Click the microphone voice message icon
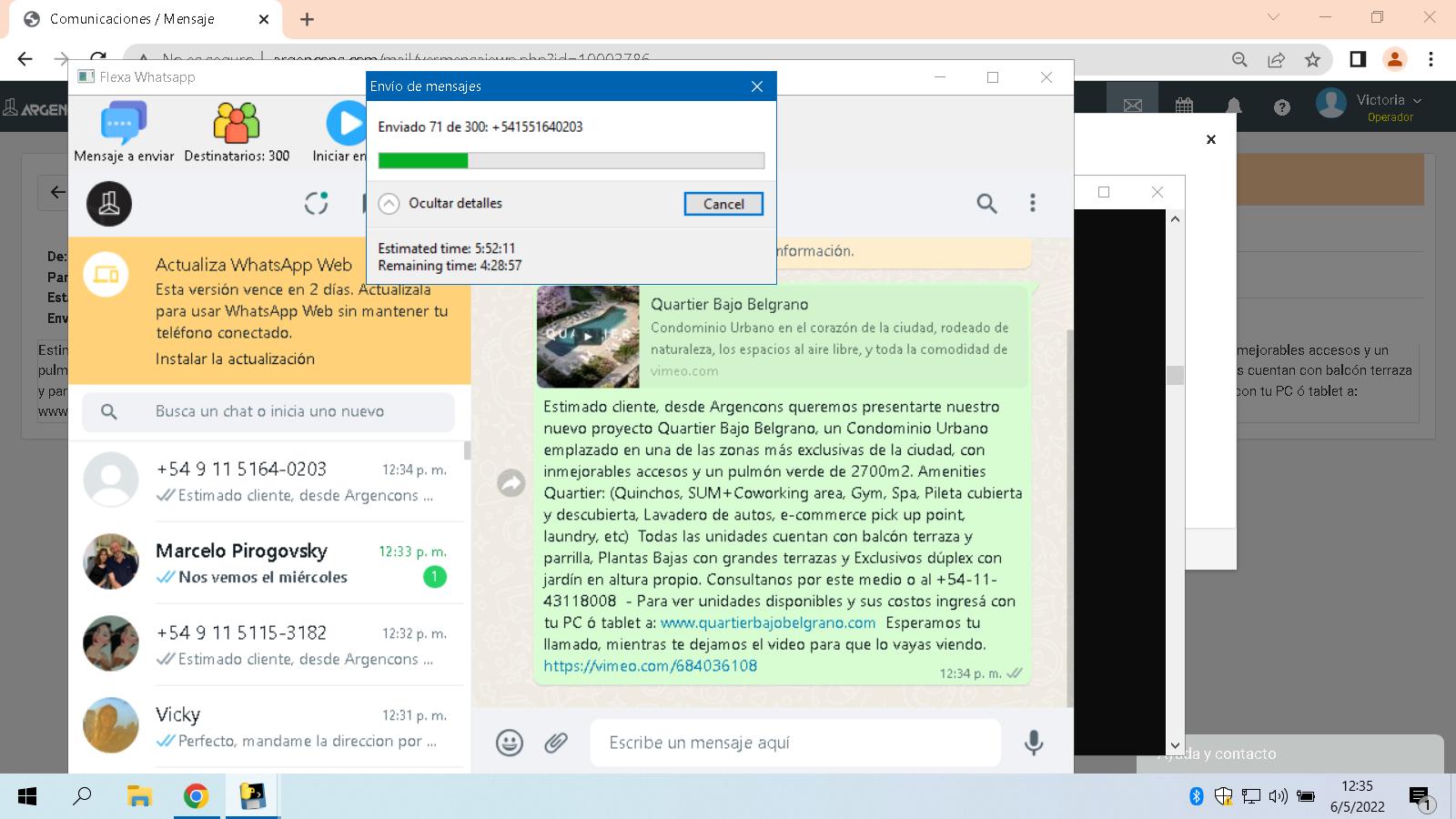 1033,743
